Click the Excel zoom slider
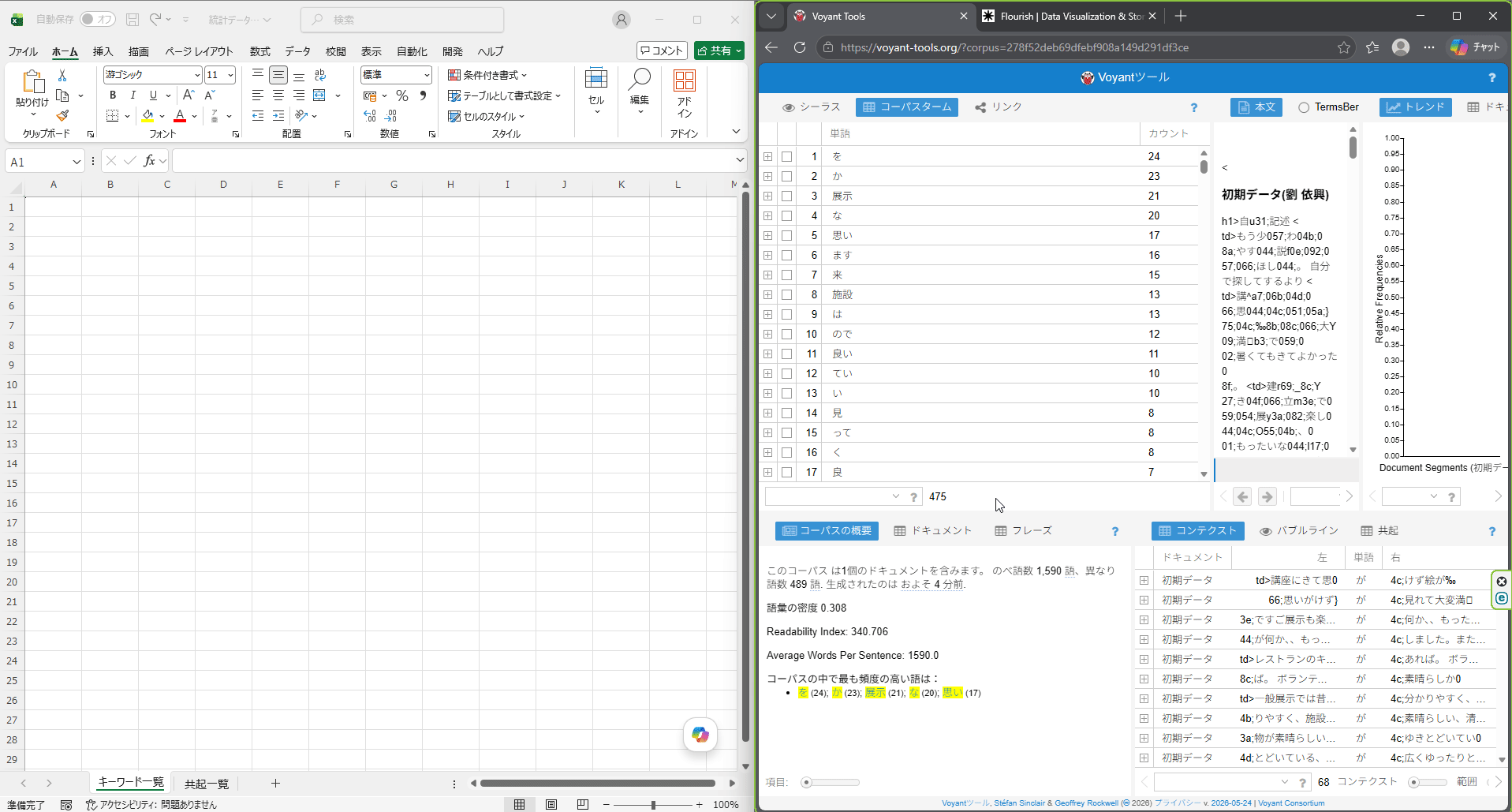Image resolution: width=1512 pixels, height=812 pixels. pyautogui.click(x=653, y=805)
